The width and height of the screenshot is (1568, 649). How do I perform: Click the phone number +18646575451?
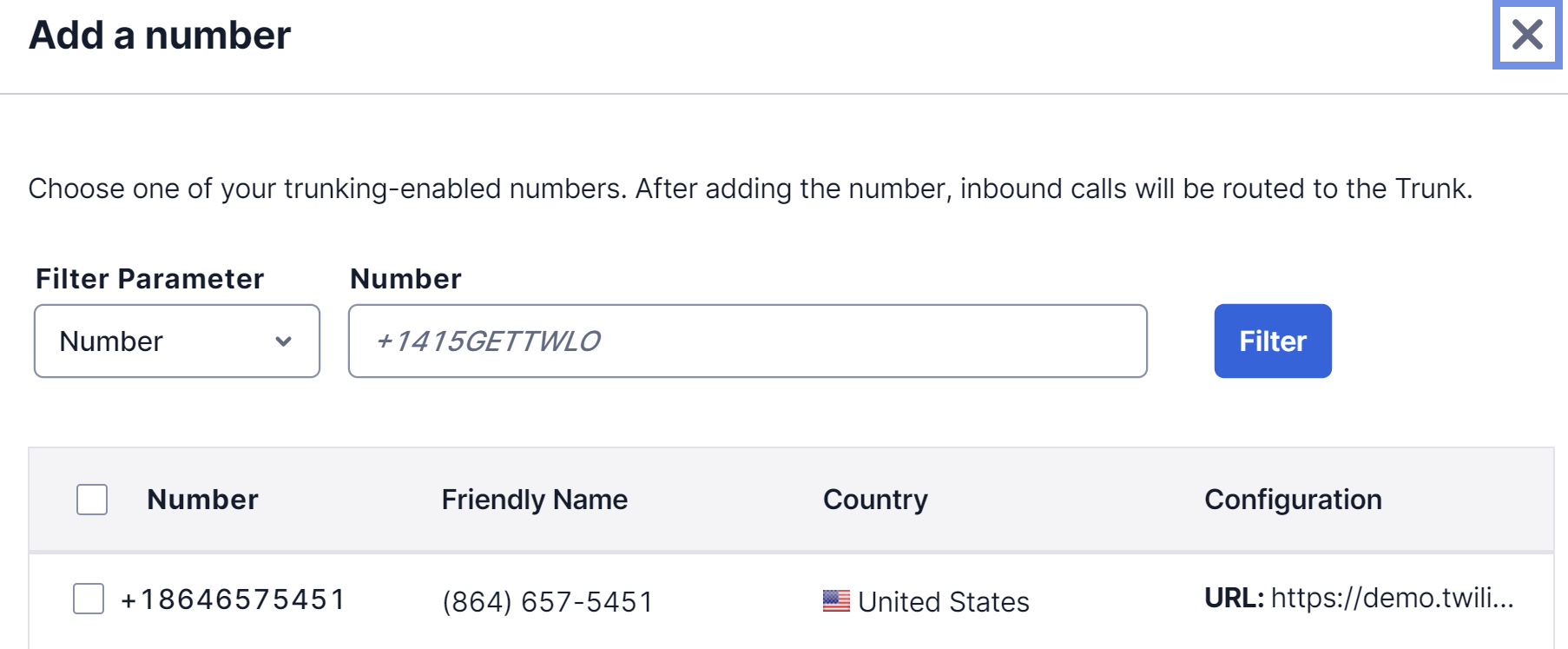pyautogui.click(x=233, y=599)
